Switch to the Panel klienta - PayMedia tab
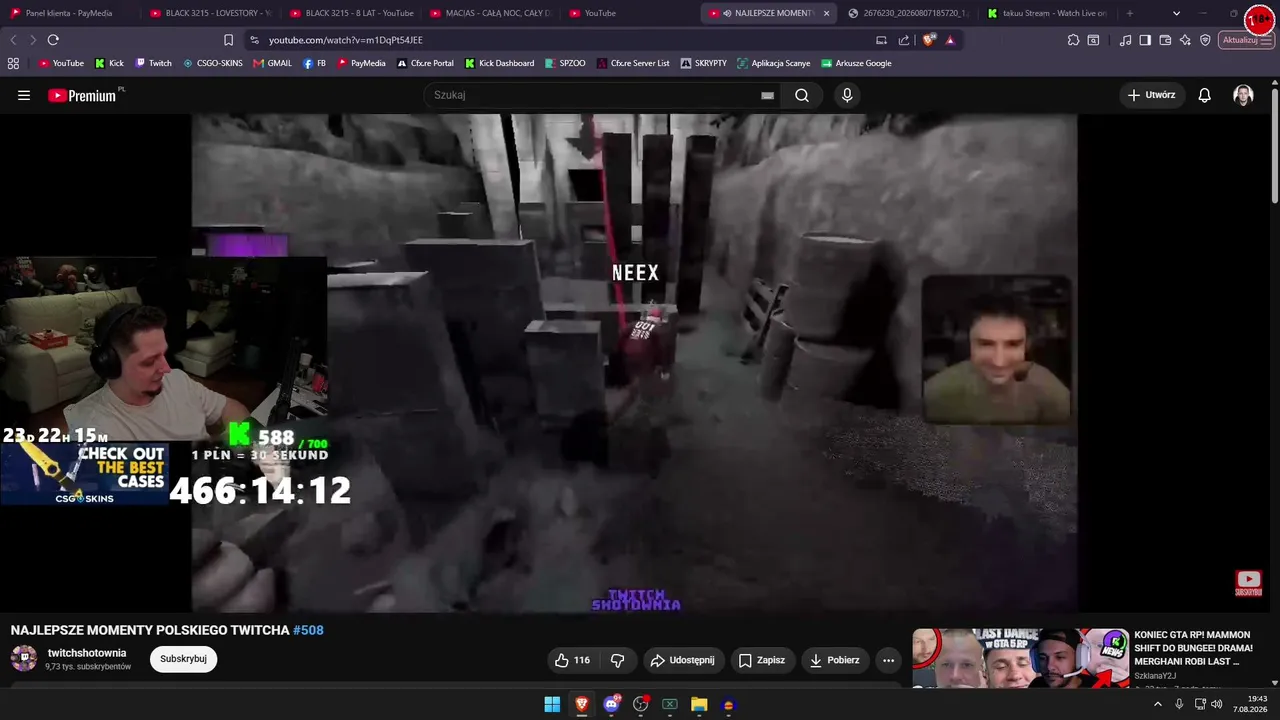The image size is (1280, 720). point(69,13)
